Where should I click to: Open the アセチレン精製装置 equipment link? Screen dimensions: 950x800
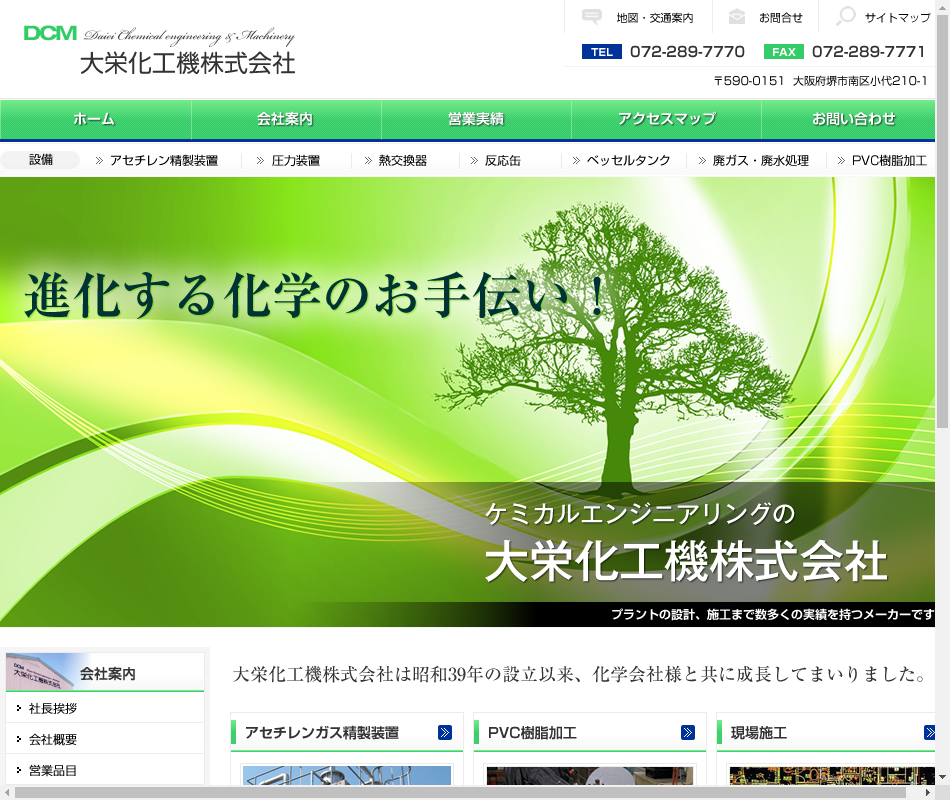163,160
